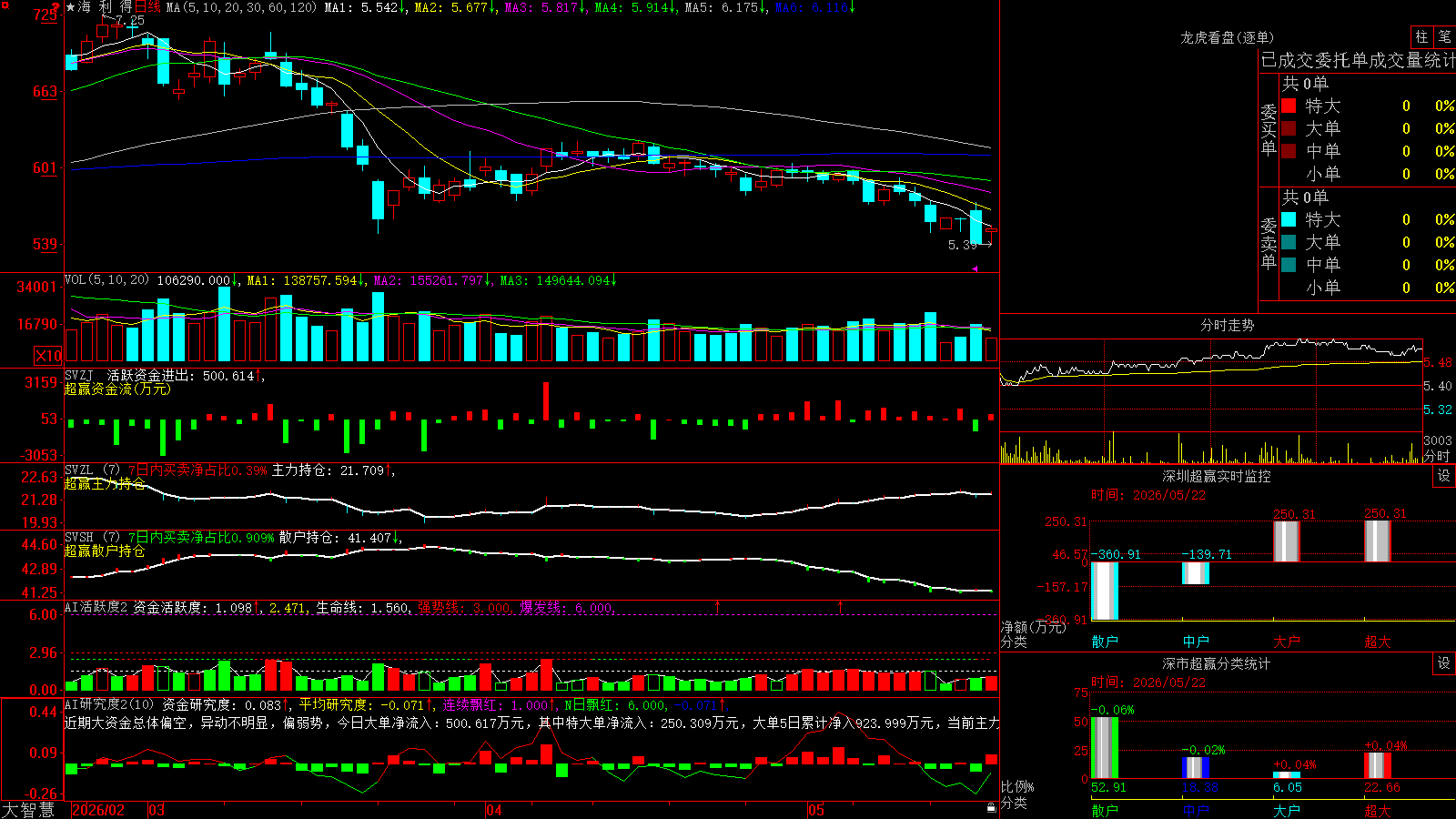Switch to 柱 bar display mode
The width and height of the screenshot is (1456, 819).
[1421, 37]
